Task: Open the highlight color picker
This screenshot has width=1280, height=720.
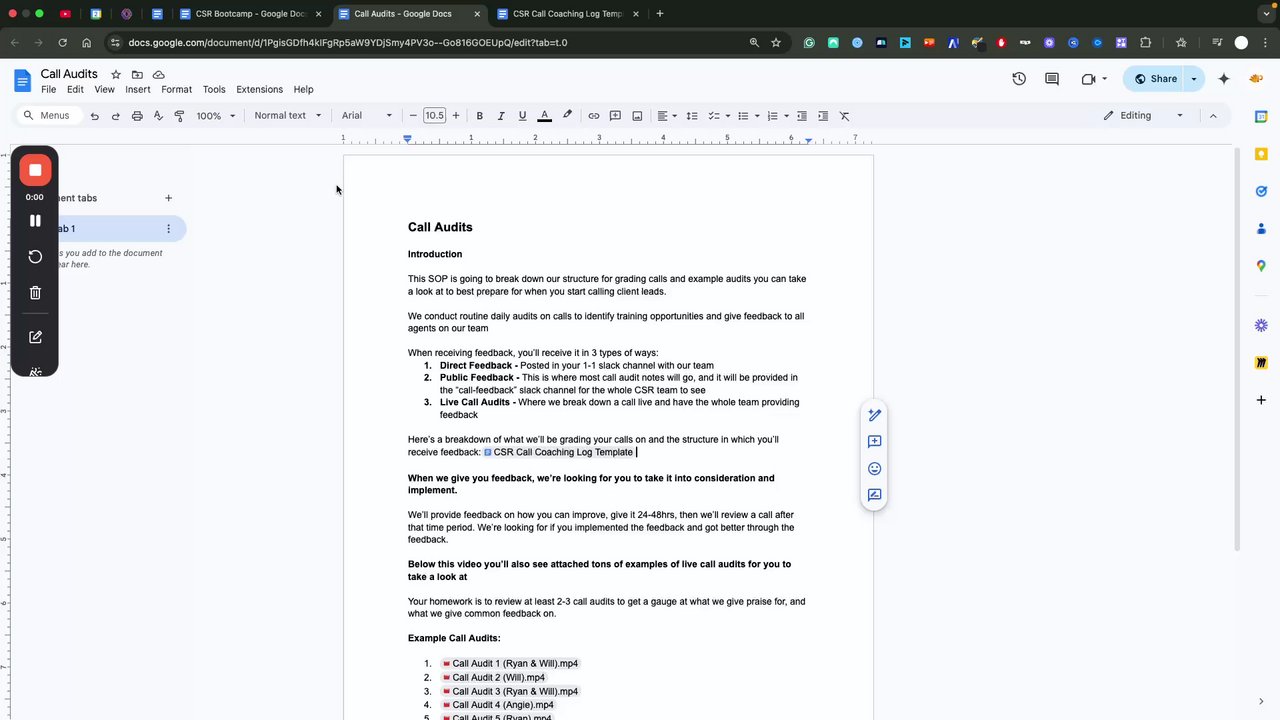Action: 567,116
